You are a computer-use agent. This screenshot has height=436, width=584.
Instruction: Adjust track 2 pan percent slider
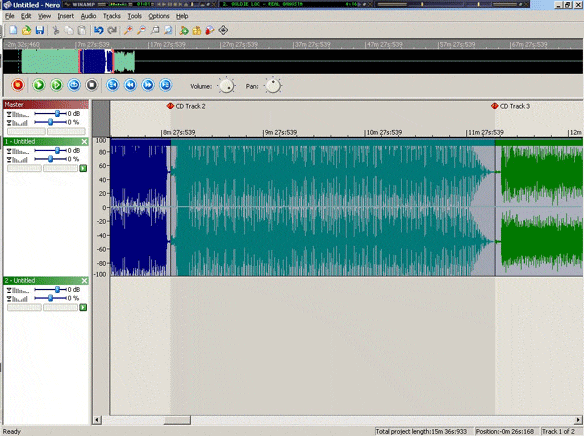click(x=50, y=298)
